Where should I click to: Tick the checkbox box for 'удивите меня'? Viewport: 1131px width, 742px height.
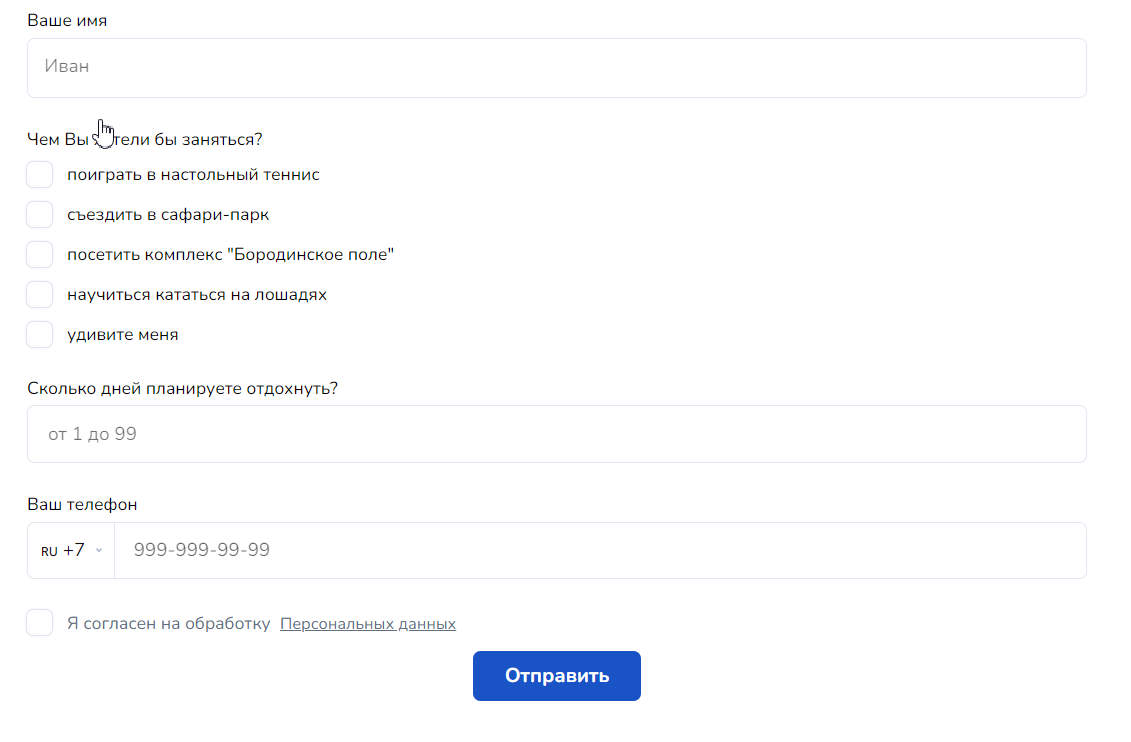[40, 335]
